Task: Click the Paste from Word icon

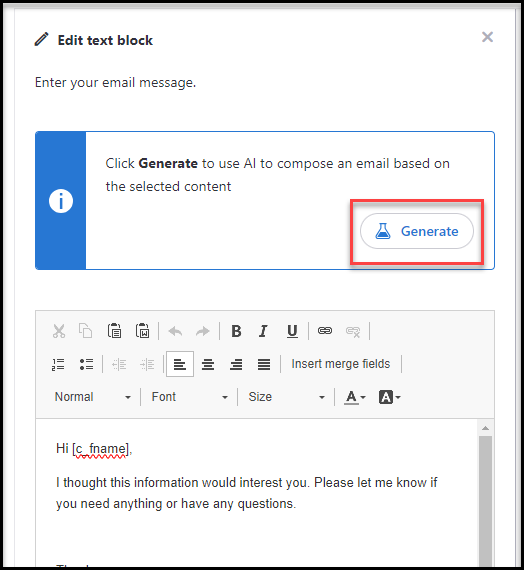Action: coord(142,331)
